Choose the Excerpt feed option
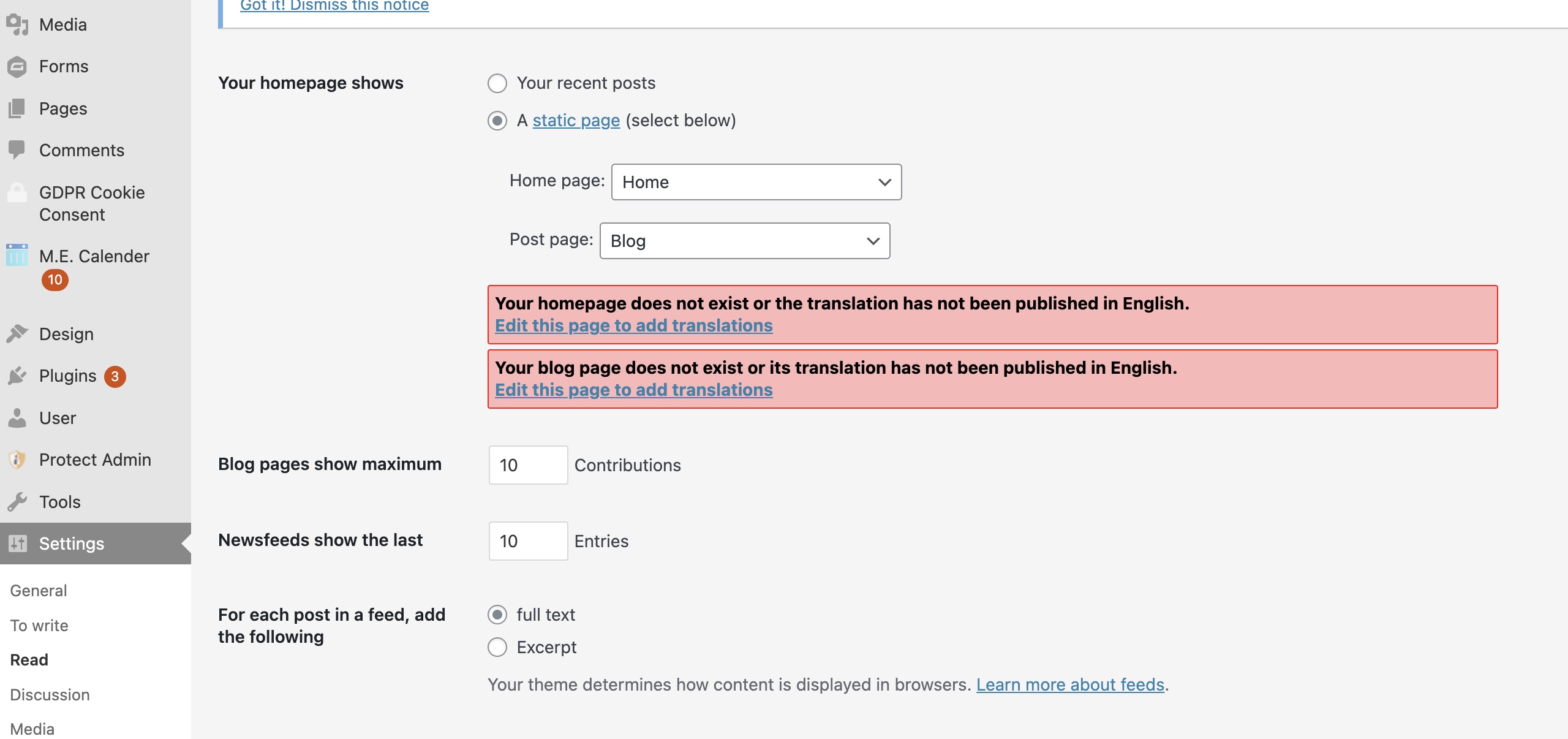Viewport: 1568px width, 739px height. point(497,647)
